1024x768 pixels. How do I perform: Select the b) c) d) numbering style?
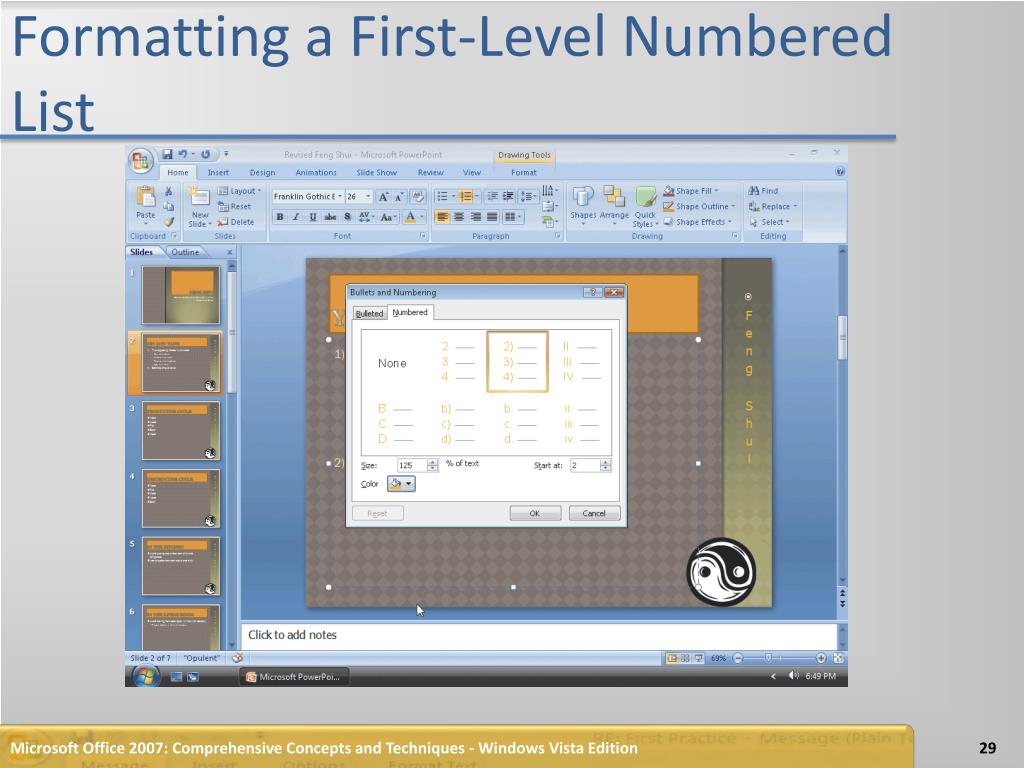point(457,424)
